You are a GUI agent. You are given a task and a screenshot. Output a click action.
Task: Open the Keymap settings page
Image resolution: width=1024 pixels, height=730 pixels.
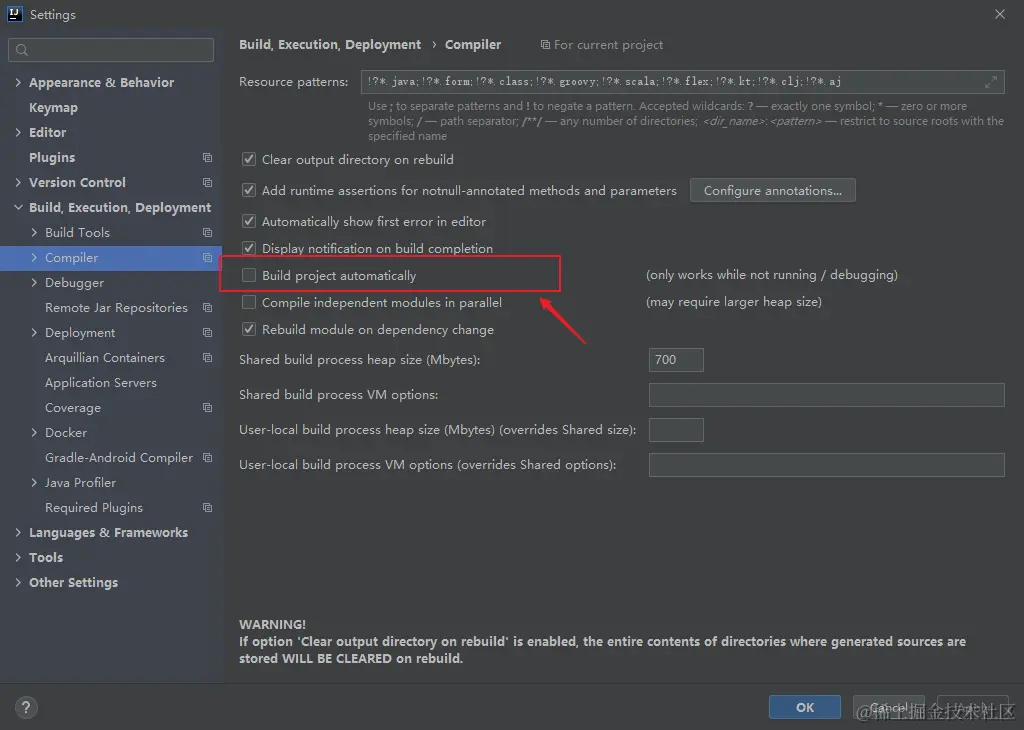tap(53, 108)
